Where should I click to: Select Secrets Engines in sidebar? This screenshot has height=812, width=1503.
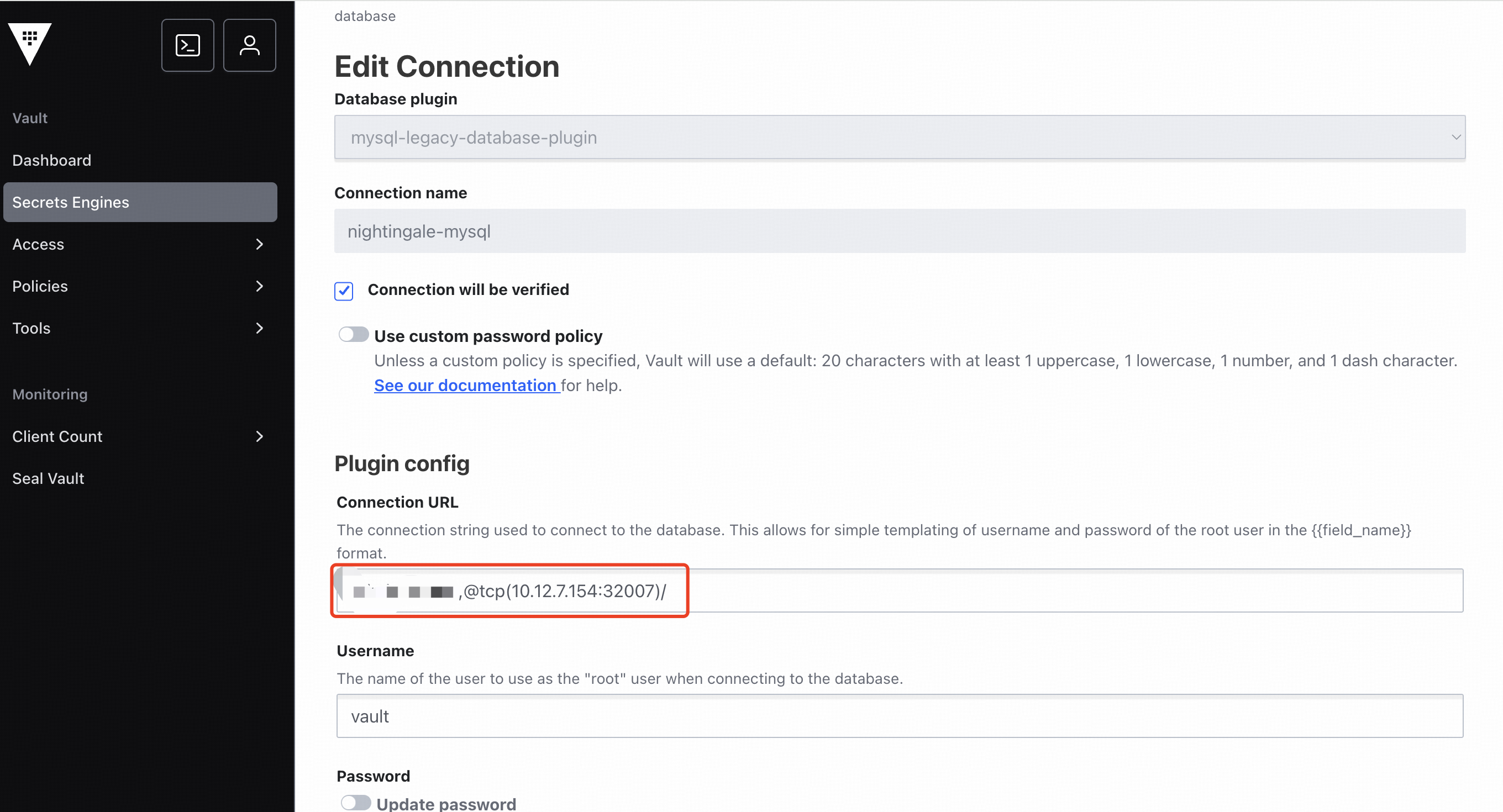(x=71, y=202)
